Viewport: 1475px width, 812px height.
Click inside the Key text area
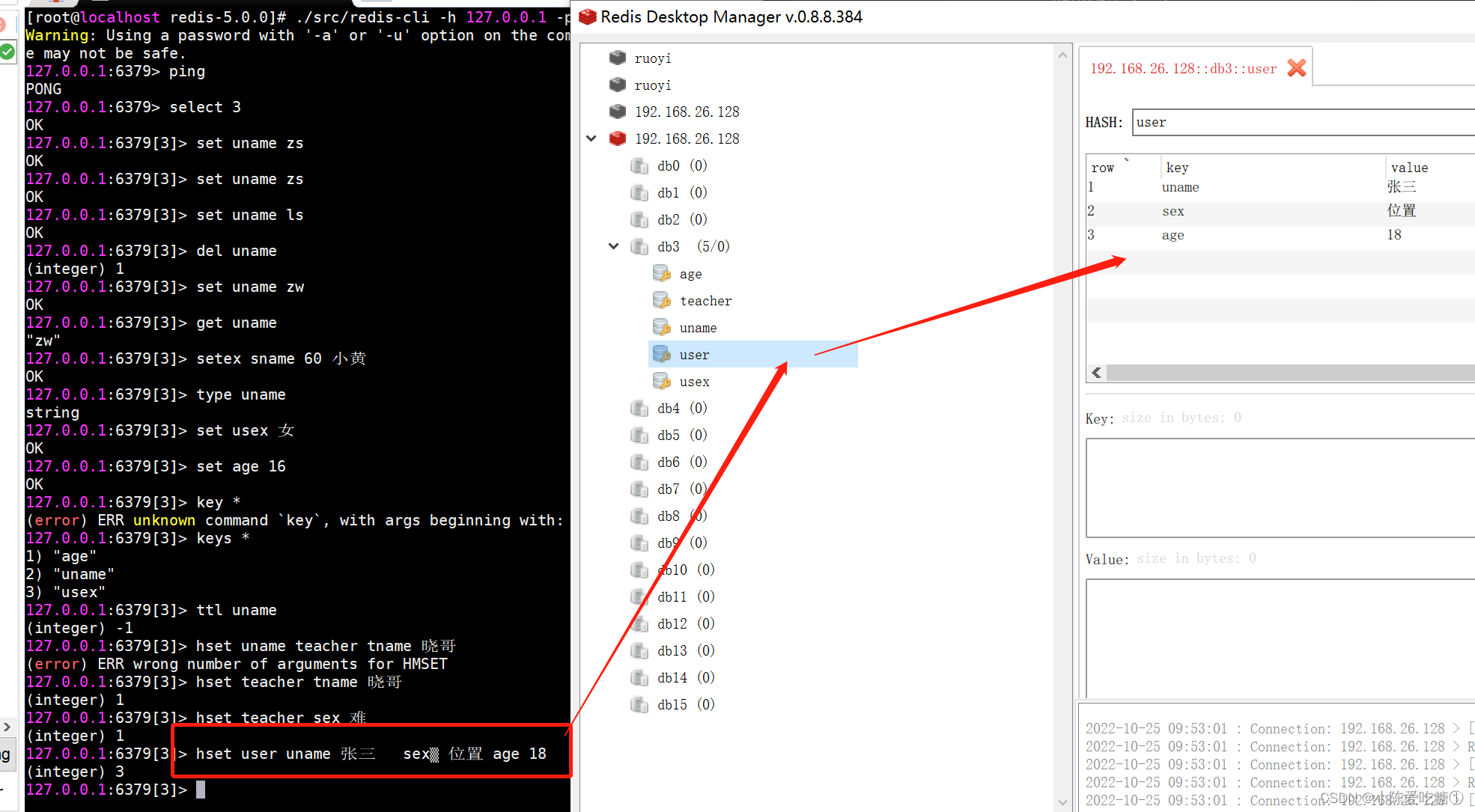[1280, 487]
